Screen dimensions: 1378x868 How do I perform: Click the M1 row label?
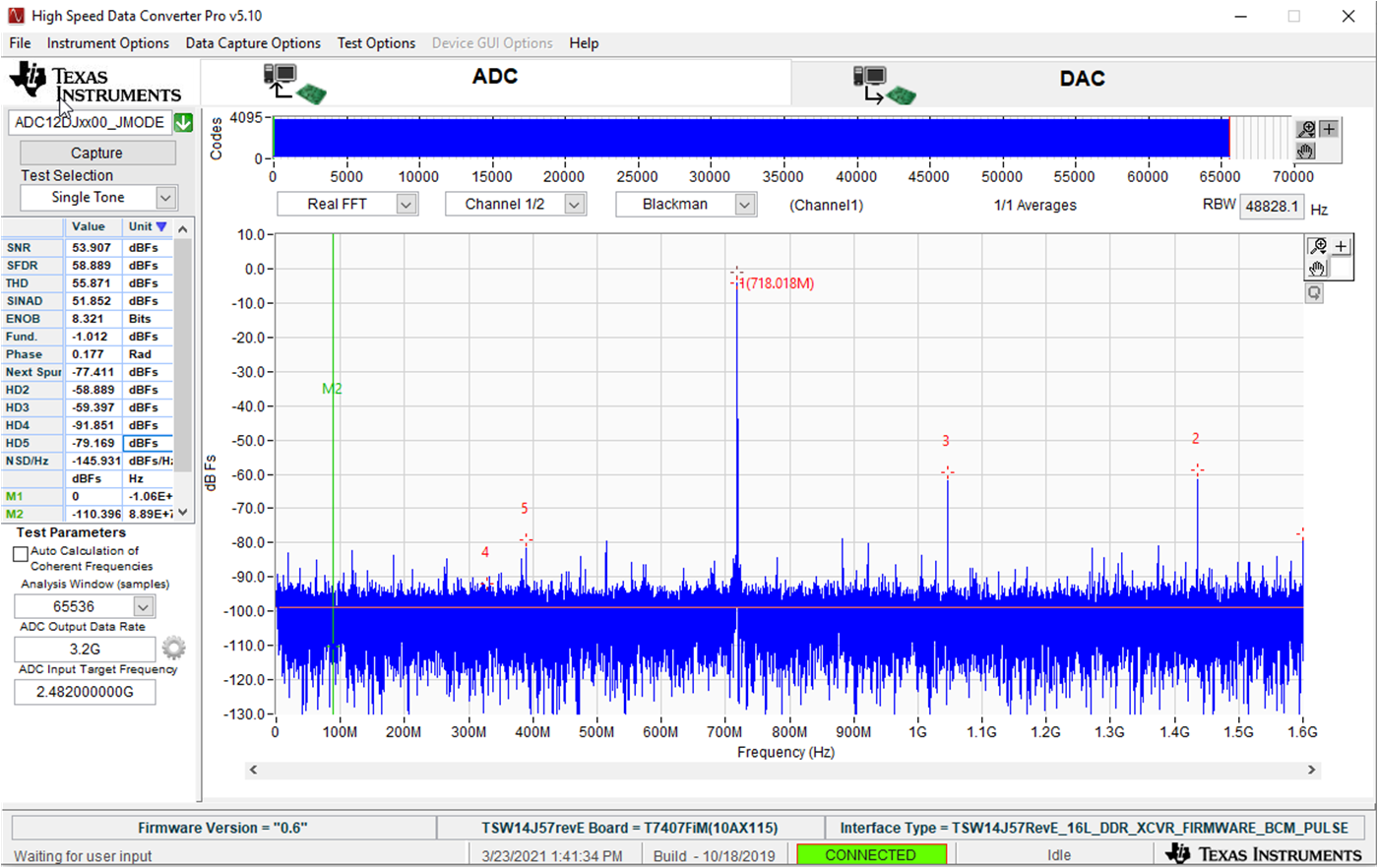point(32,496)
